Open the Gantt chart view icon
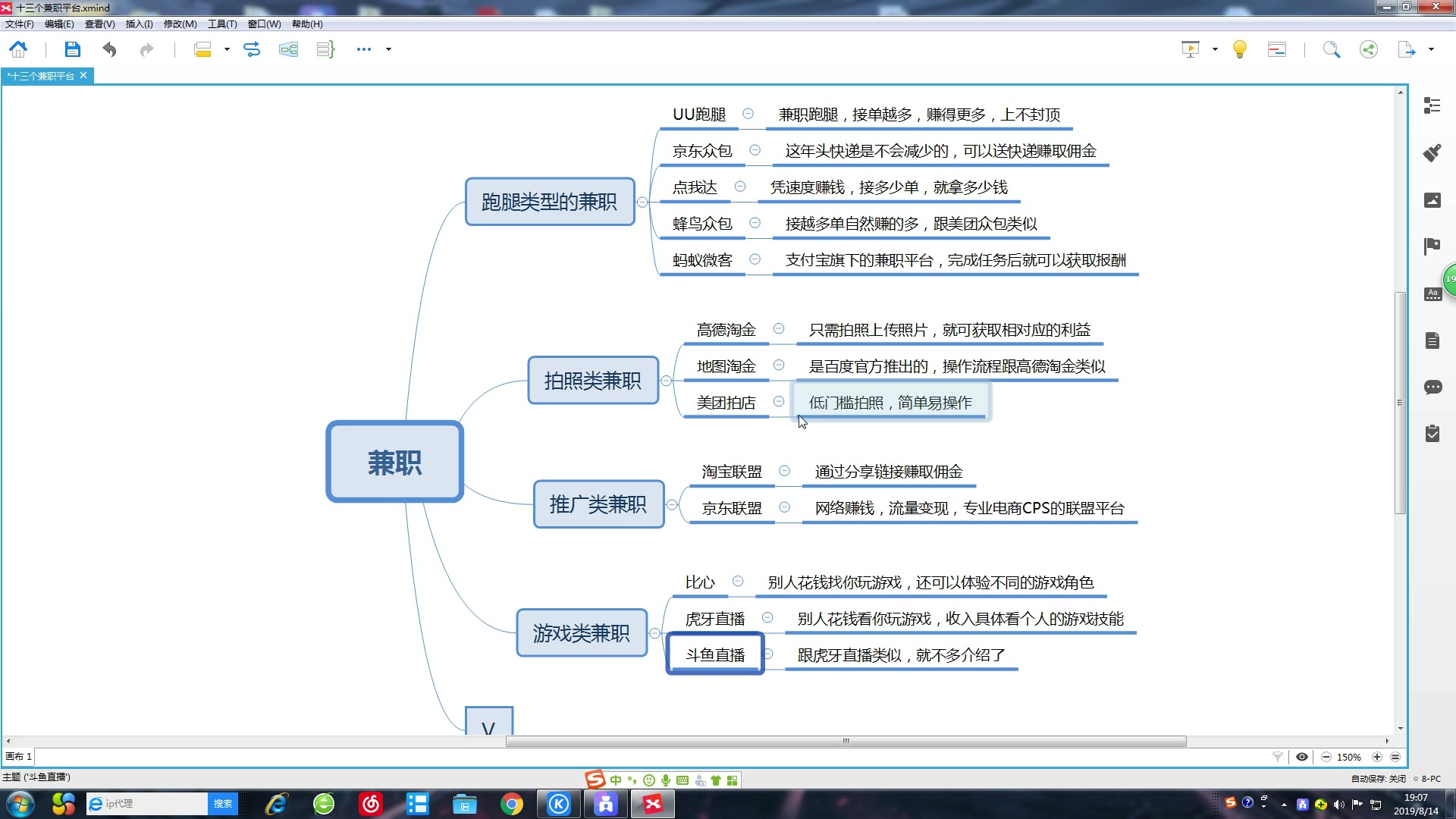This screenshot has width=1456, height=819. pyautogui.click(x=1277, y=50)
